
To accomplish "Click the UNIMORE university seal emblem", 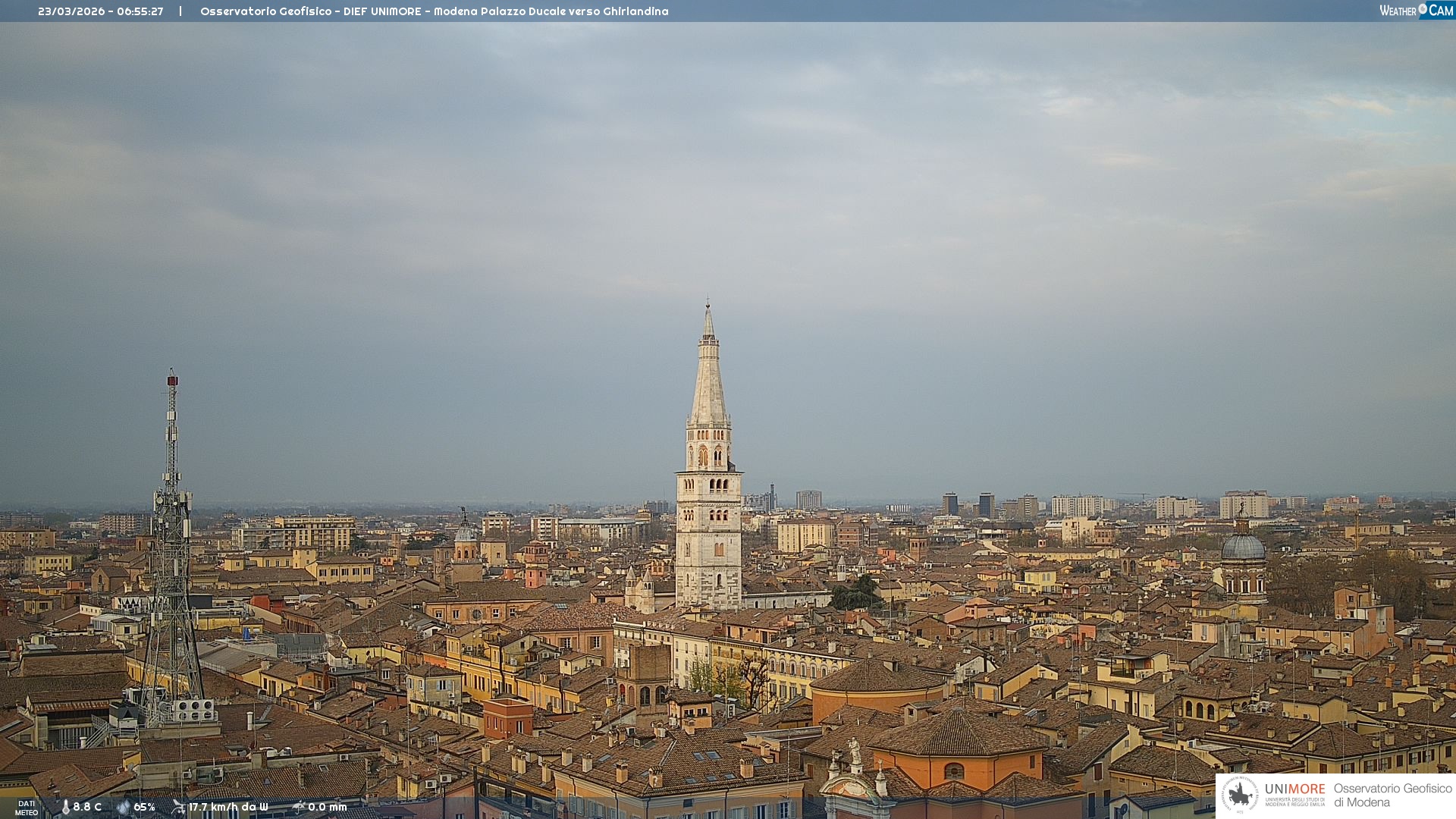I will coord(1240,795).
